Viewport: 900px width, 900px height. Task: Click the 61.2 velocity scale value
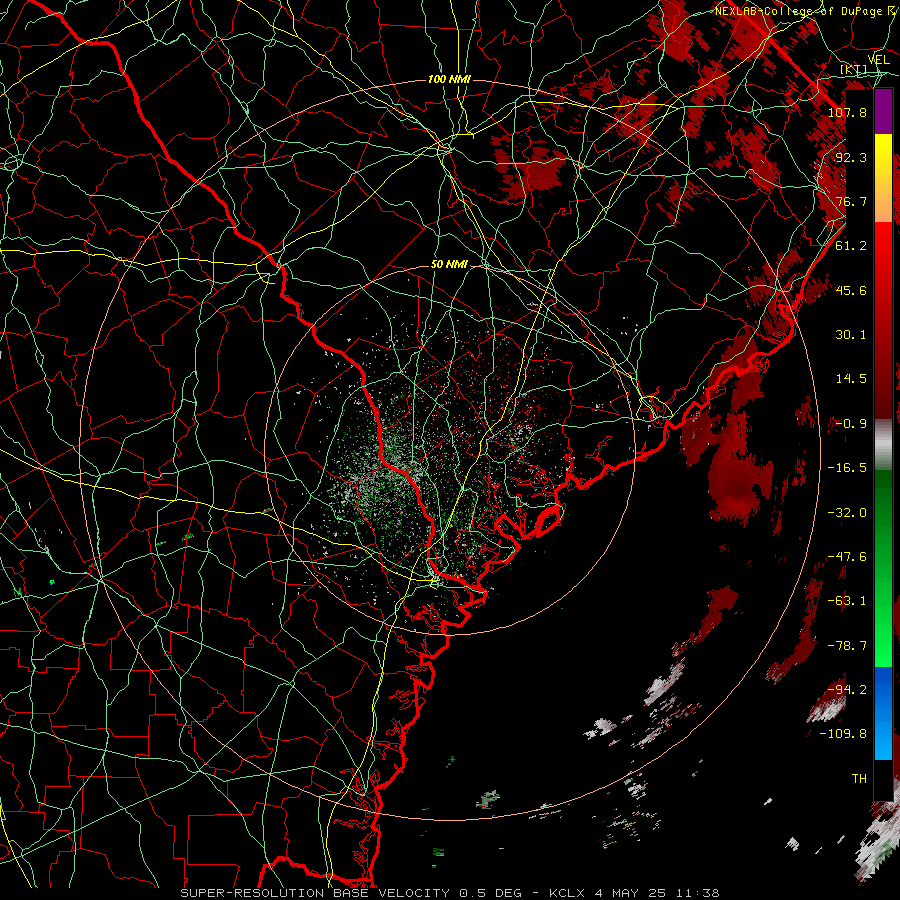point(851,246)
